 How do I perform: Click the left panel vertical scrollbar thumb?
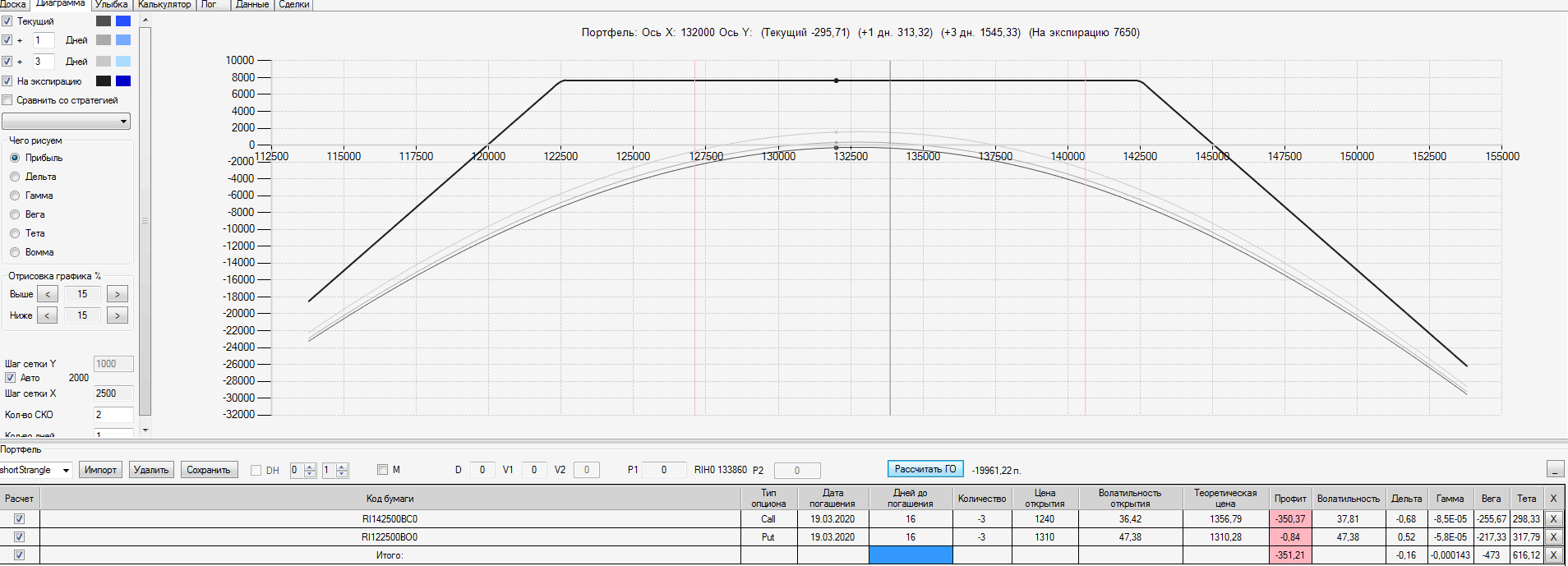[145, 221]
